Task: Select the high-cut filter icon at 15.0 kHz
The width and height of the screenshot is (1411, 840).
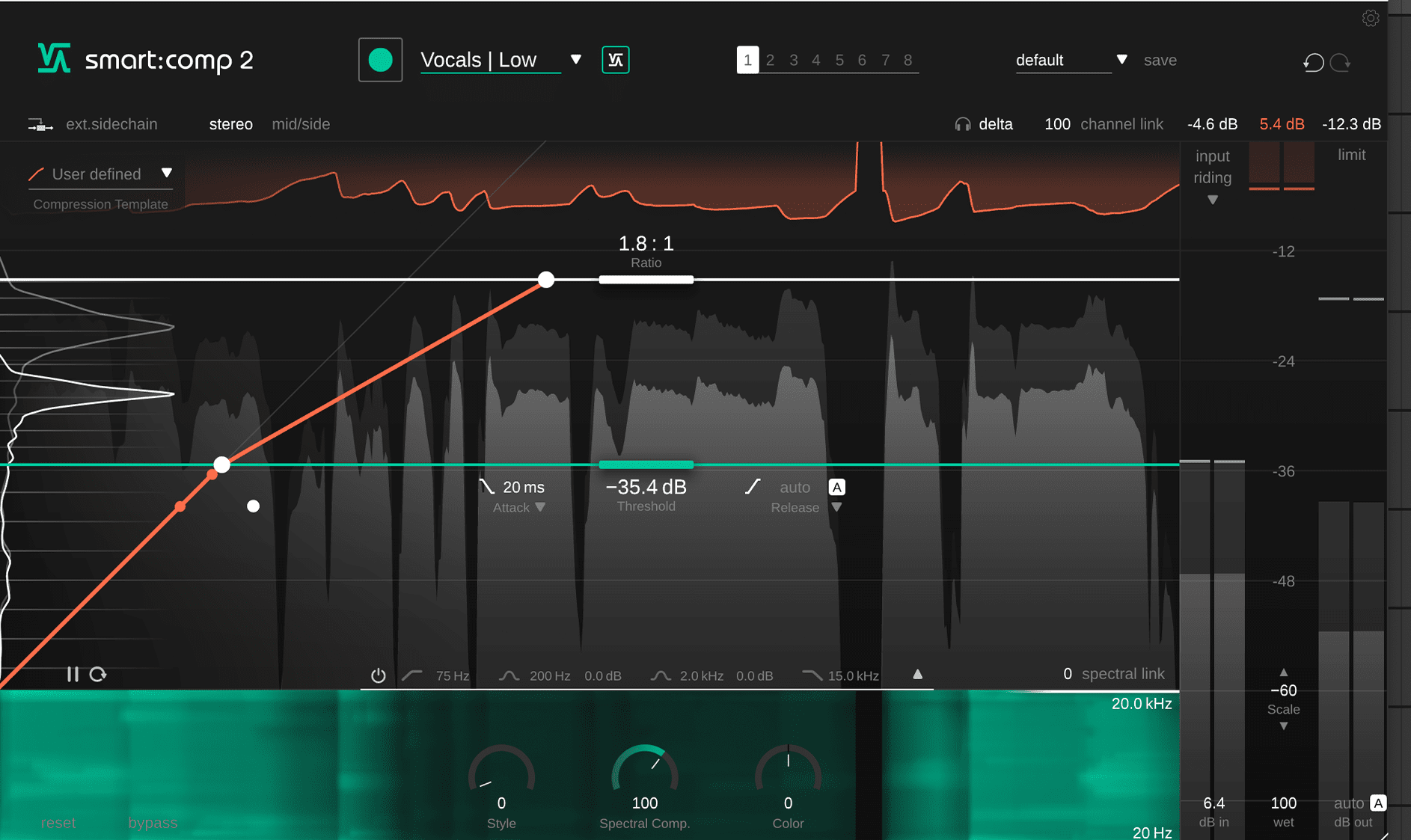Action: 811,675
